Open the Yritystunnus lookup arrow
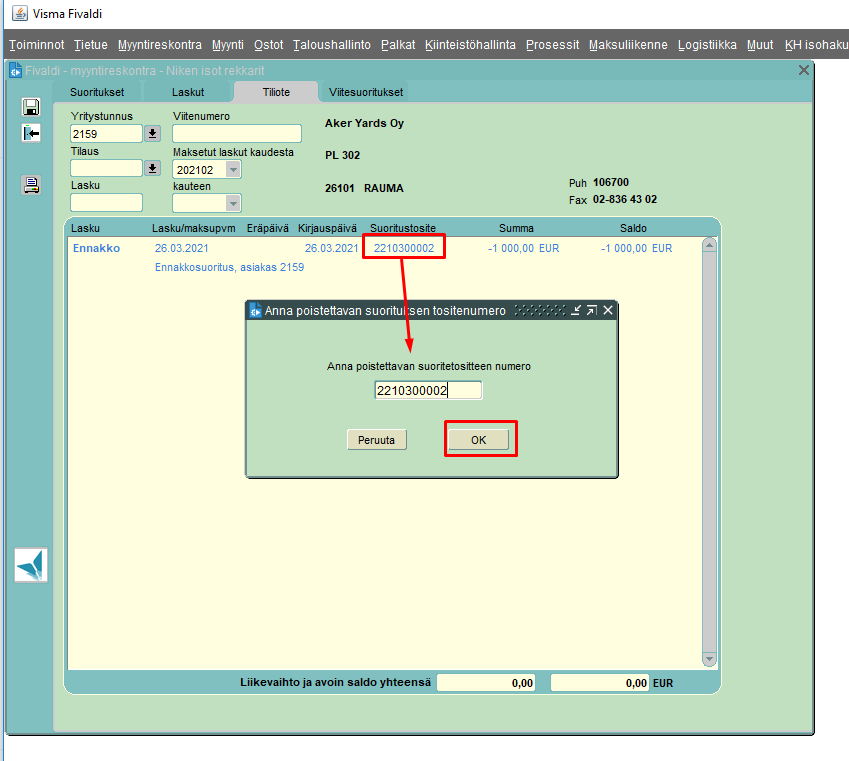The height and width of the screenshot is (761, 849). click(x=153, y=134)
